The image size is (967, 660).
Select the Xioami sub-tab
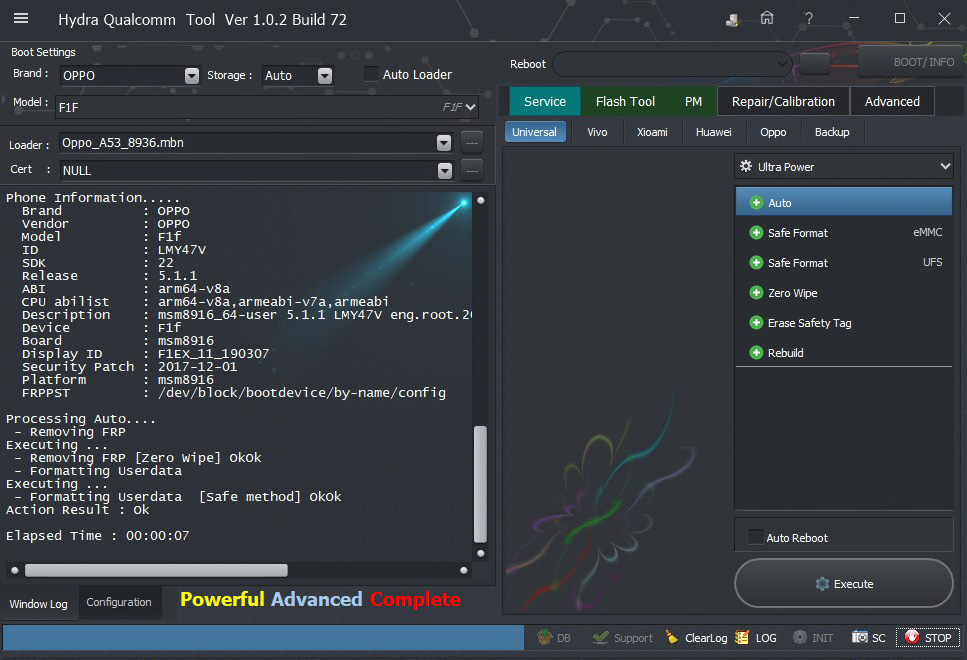tap(652, 132)
